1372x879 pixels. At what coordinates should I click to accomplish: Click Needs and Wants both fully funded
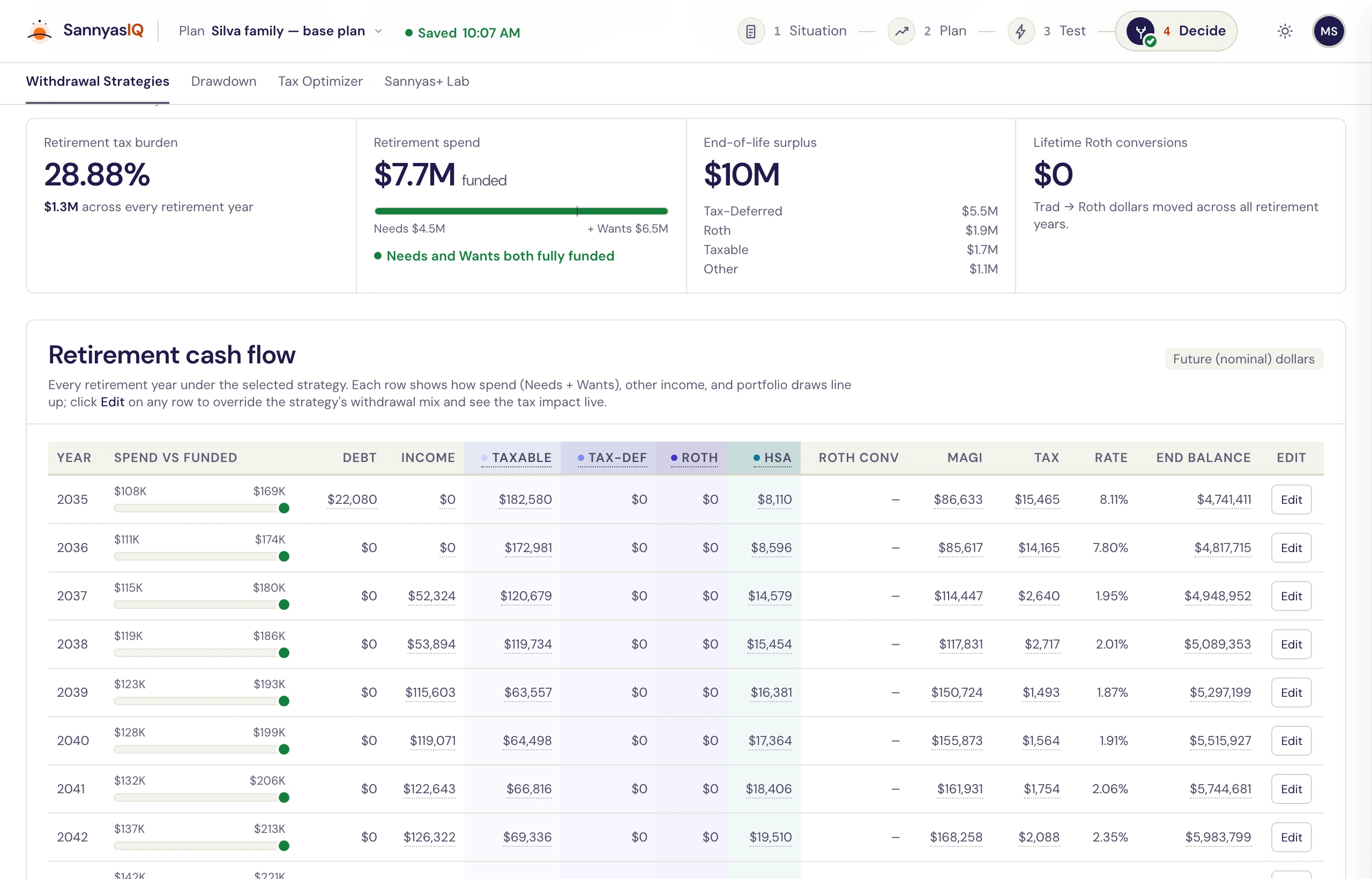coord(494,256)
